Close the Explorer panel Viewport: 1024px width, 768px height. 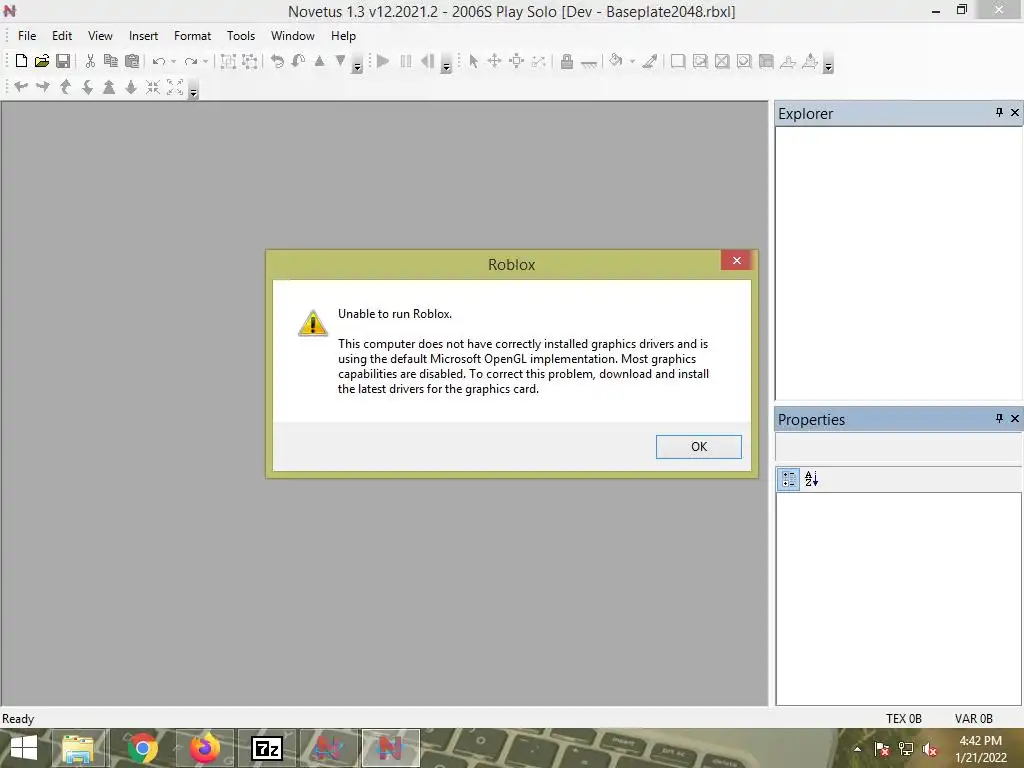coord(1015,112)
